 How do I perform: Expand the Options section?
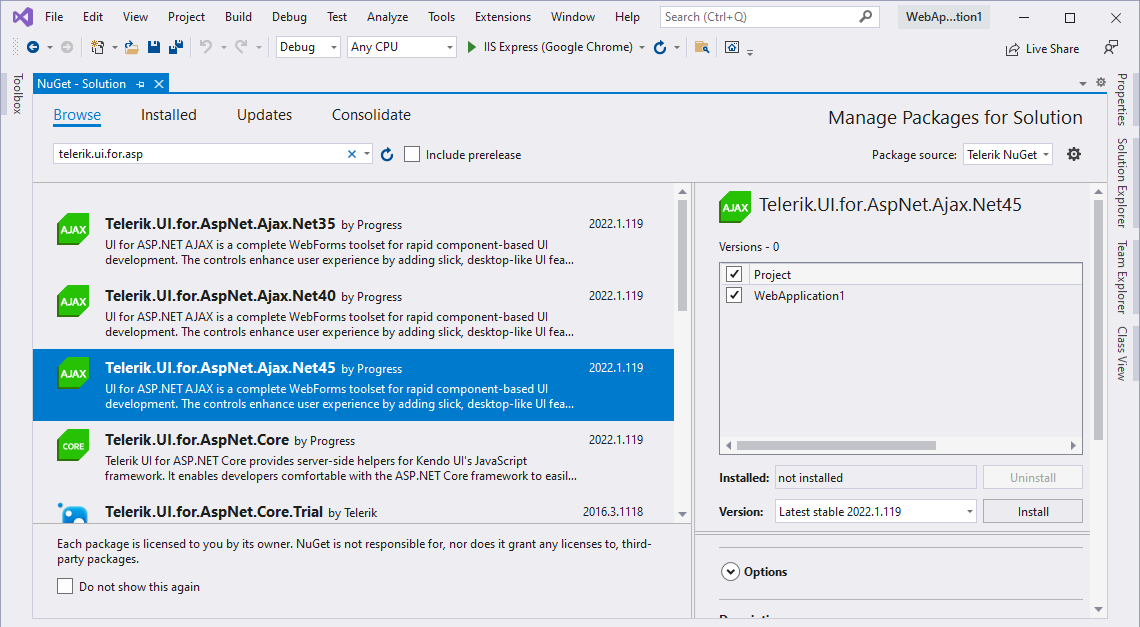click(732, 571)
